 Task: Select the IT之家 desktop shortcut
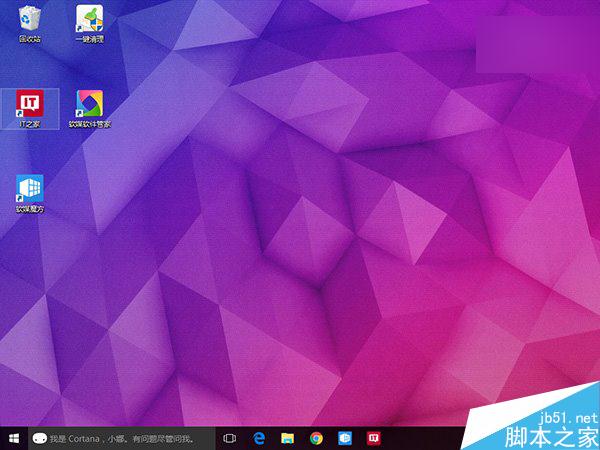click(x=30, y=103)
